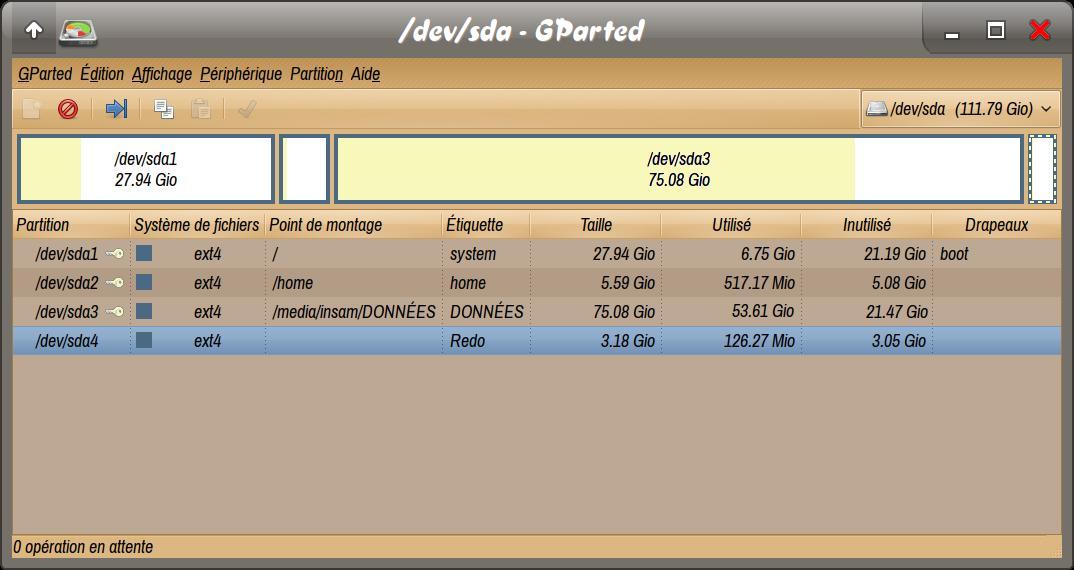Click the up arrow button in title bar

pyautogui.click(x=34, y=30)
